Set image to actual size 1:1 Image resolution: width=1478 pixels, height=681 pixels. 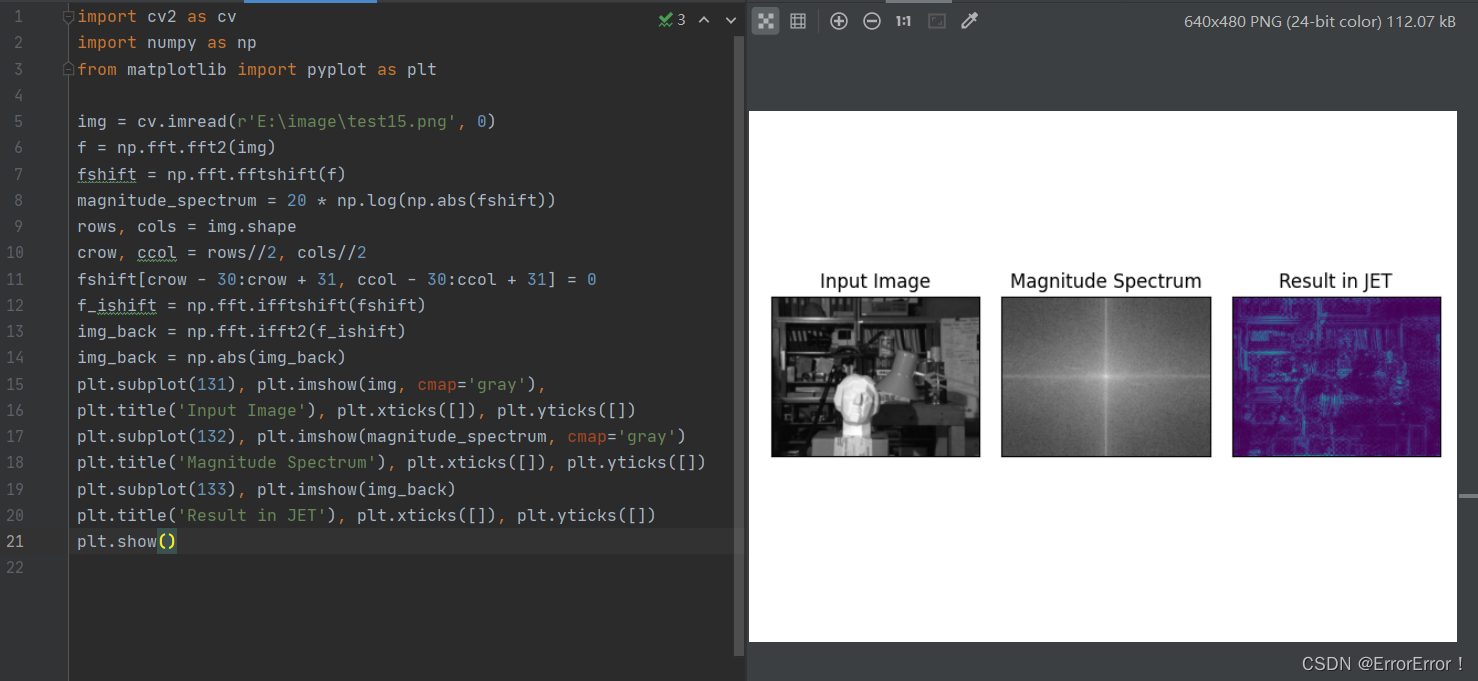coord(904,21)
